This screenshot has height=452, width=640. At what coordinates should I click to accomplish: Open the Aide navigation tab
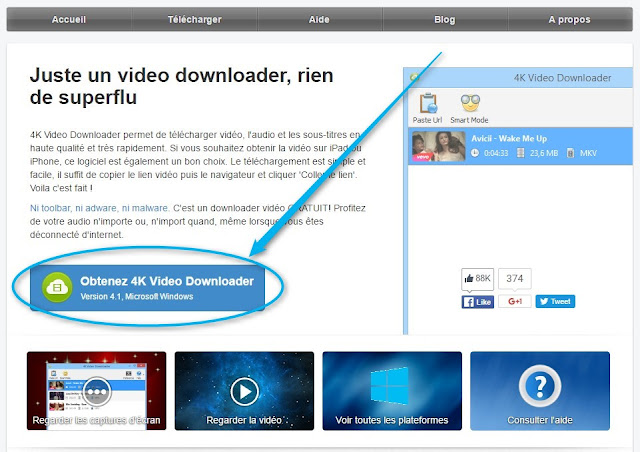pos(319,19)
